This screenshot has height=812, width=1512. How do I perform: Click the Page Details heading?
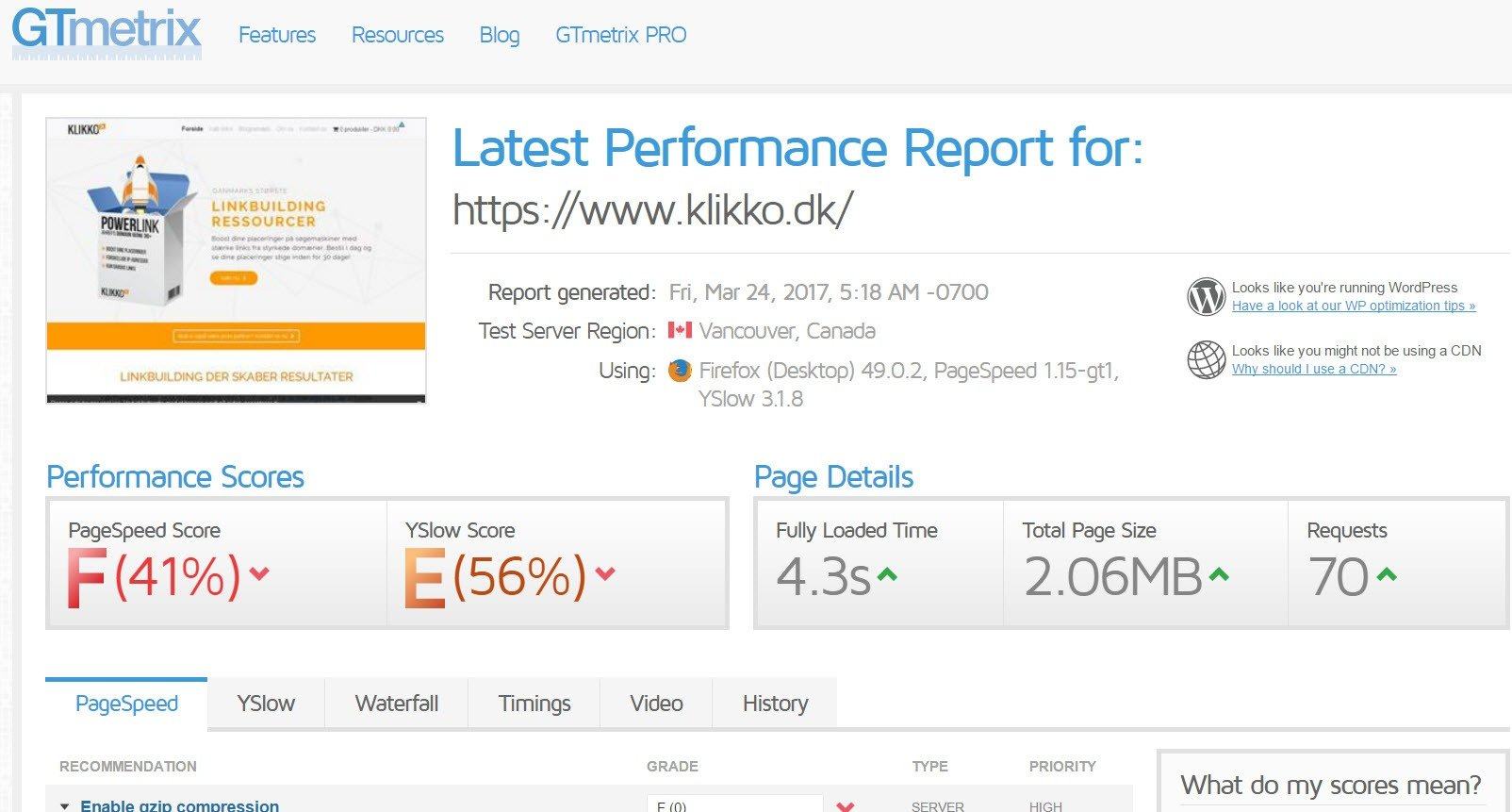coord(833,476)
